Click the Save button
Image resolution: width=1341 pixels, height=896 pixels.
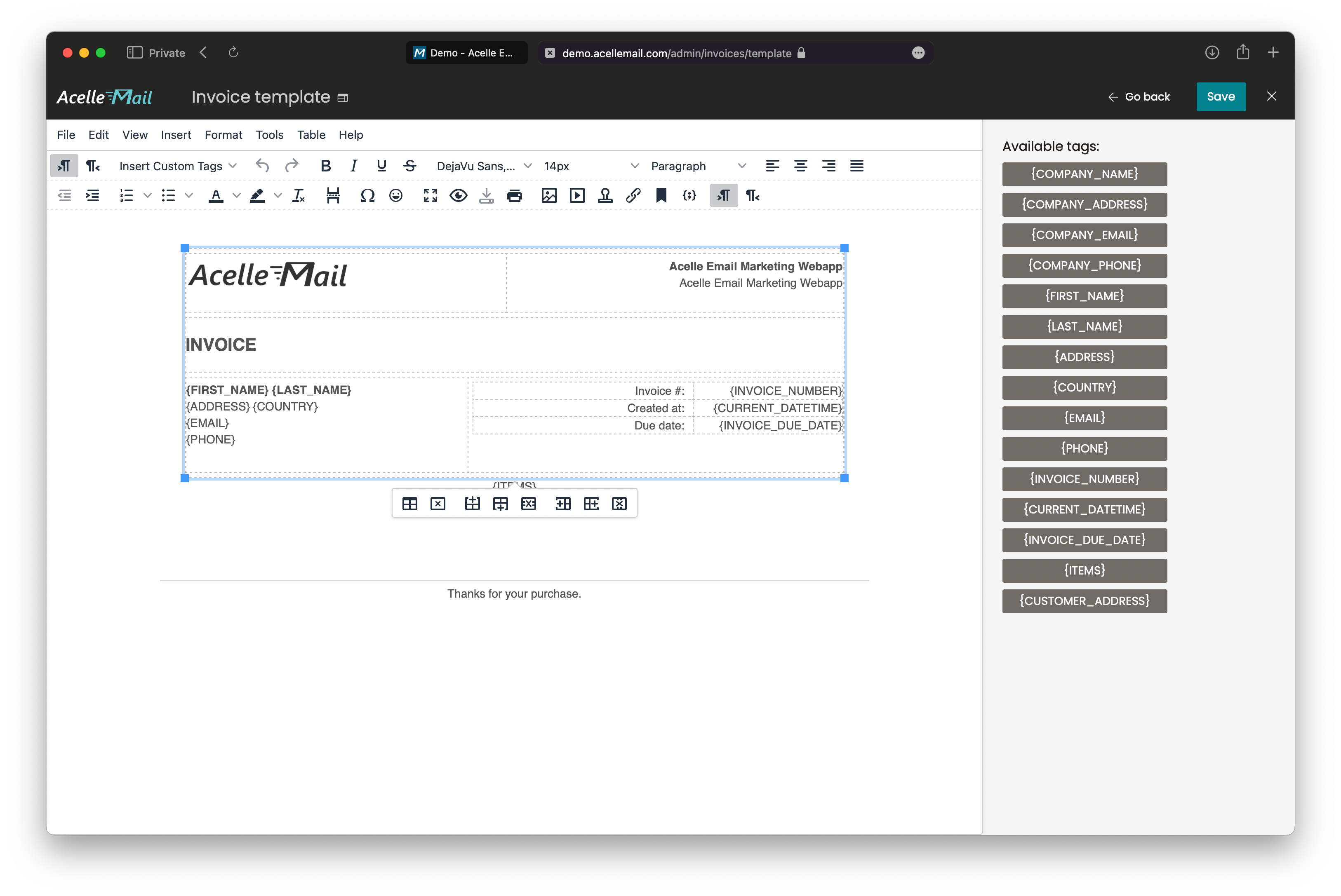[x=1222, y=96]
